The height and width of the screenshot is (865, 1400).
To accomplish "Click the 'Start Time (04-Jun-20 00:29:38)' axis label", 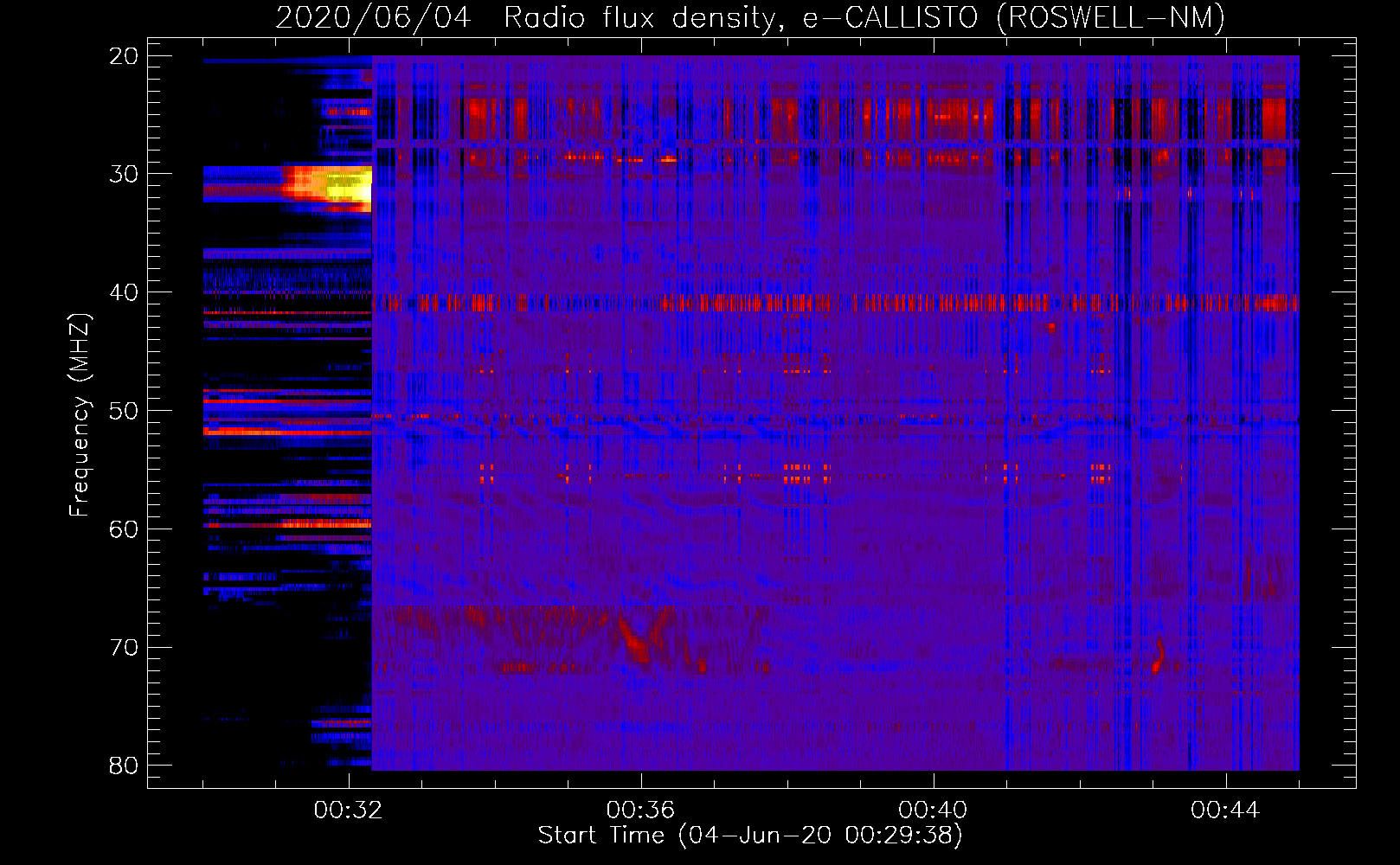I will pyautogui.click(x=750, y=836).
